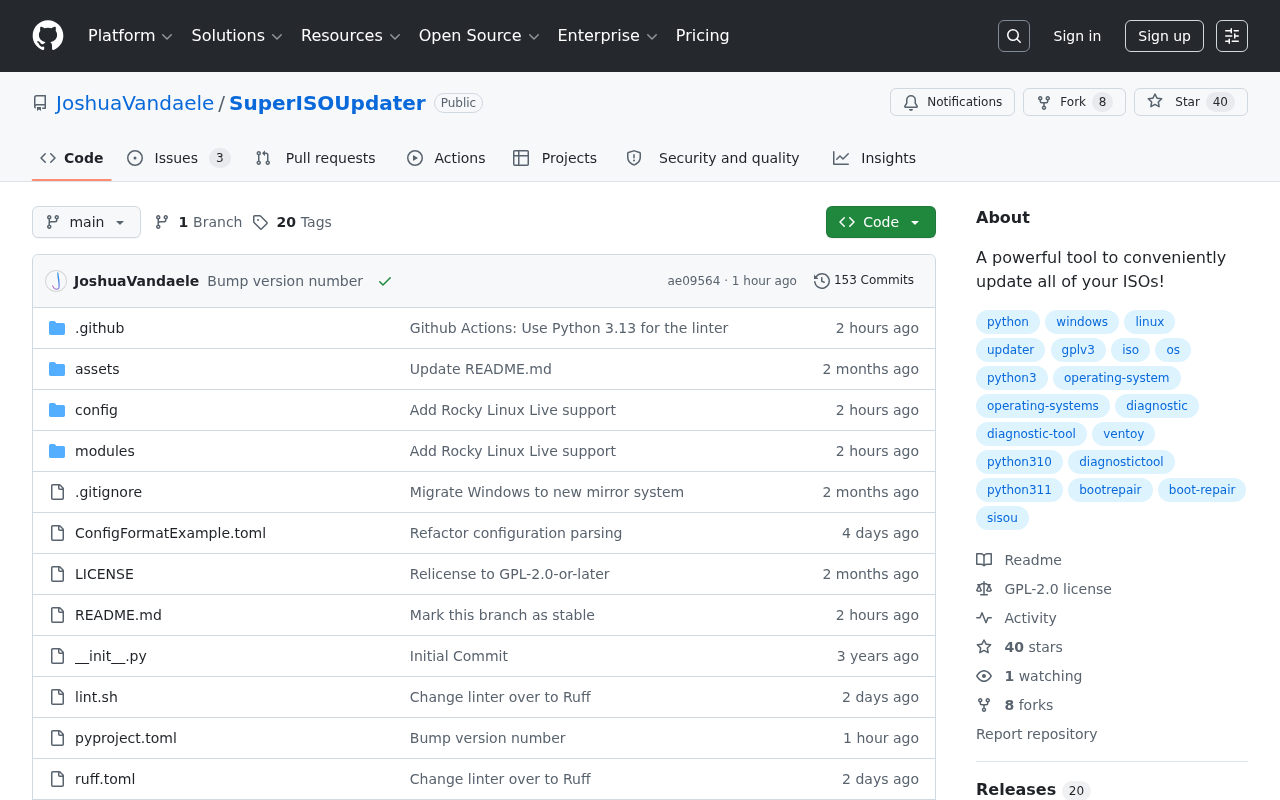This screenshot has width=1280, height=800.
Task: Open commit 'Relicense to GPL-2.0-or-later'
Action: 510,574
